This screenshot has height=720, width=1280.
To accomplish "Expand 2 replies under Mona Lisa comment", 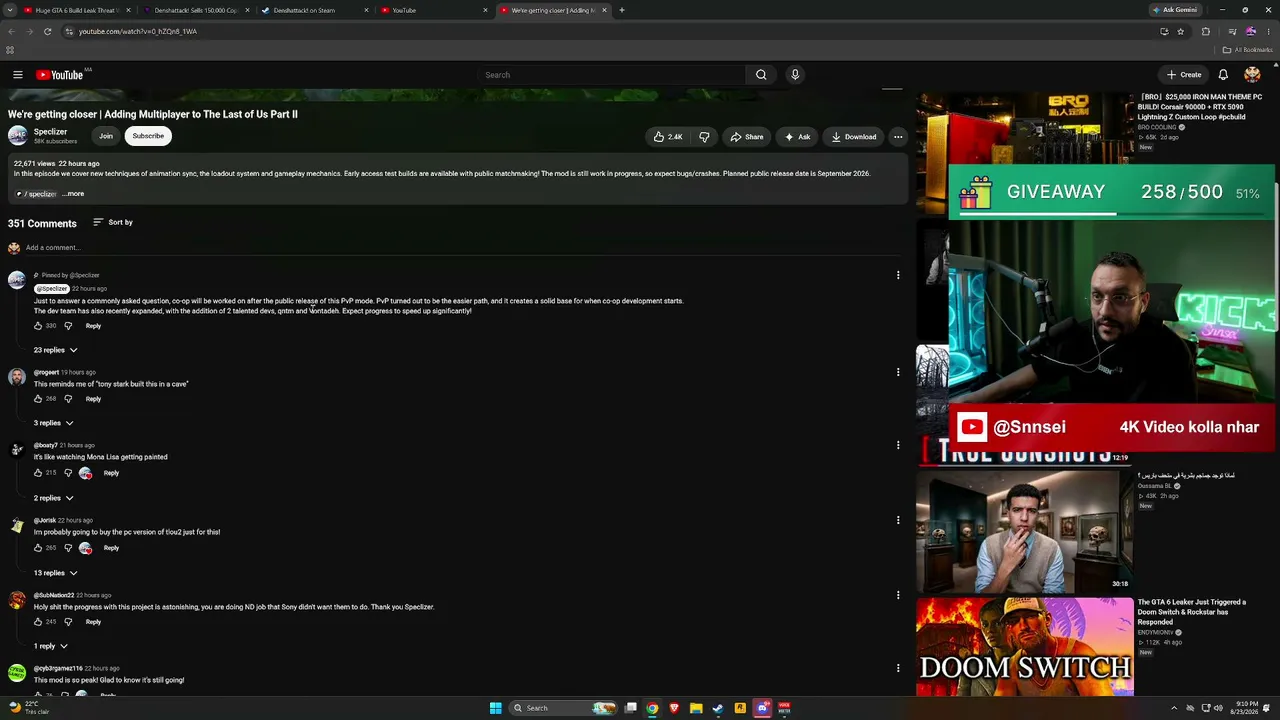I will click(54, 498).
